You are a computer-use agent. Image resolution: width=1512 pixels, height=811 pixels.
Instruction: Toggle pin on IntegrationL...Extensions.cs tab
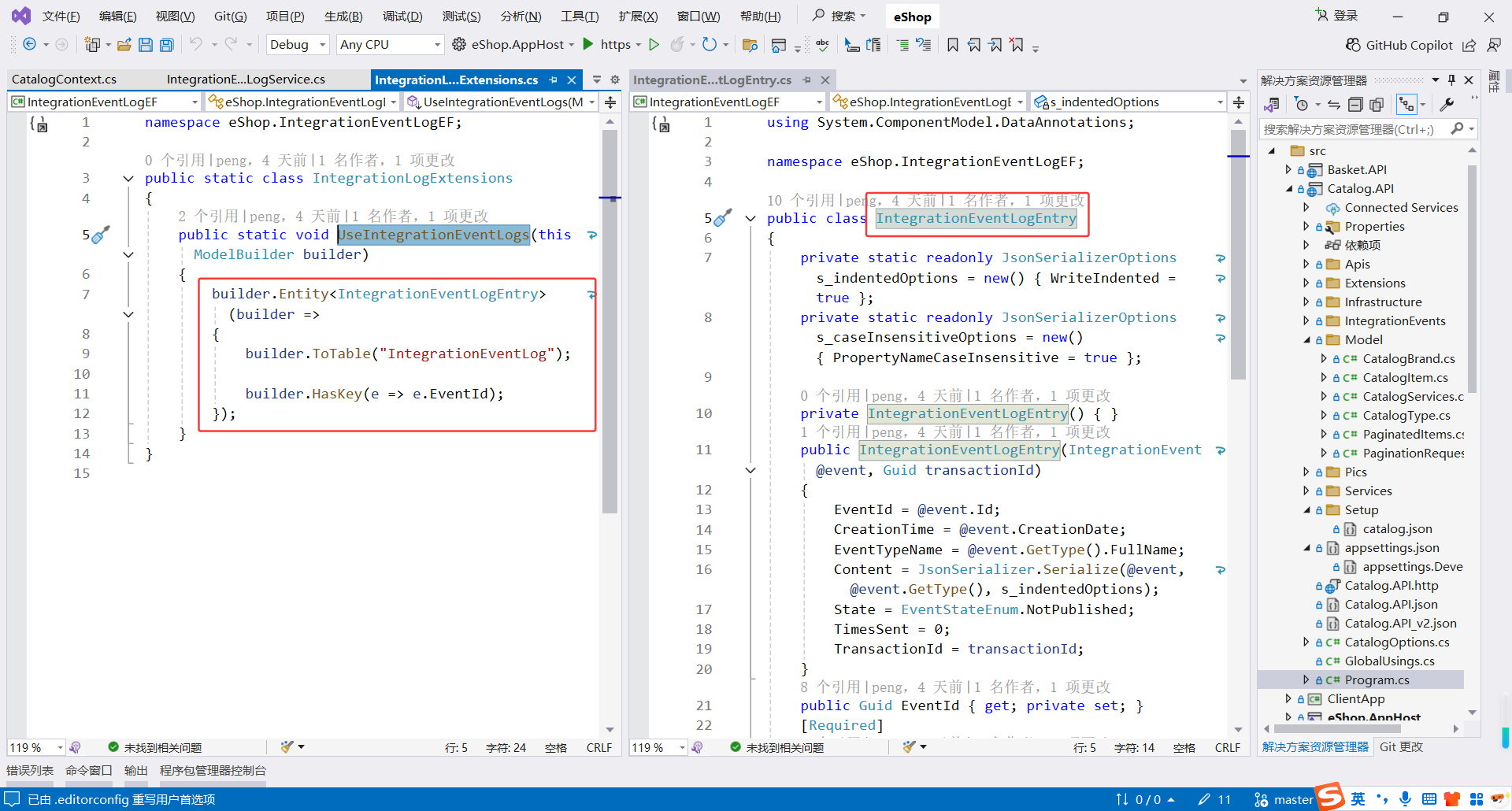point(554,80)
